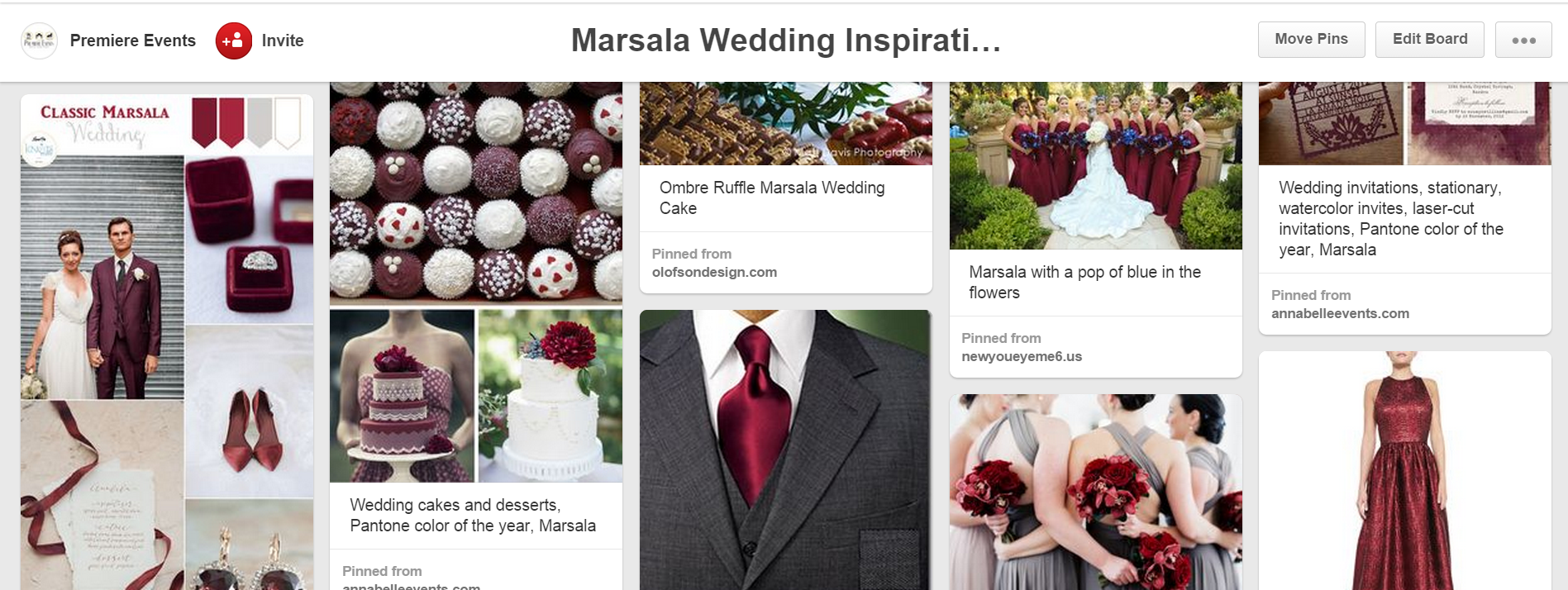
Task: Open the gray bridesmaids with red bouquets pin
Action: coord(1095,492)
